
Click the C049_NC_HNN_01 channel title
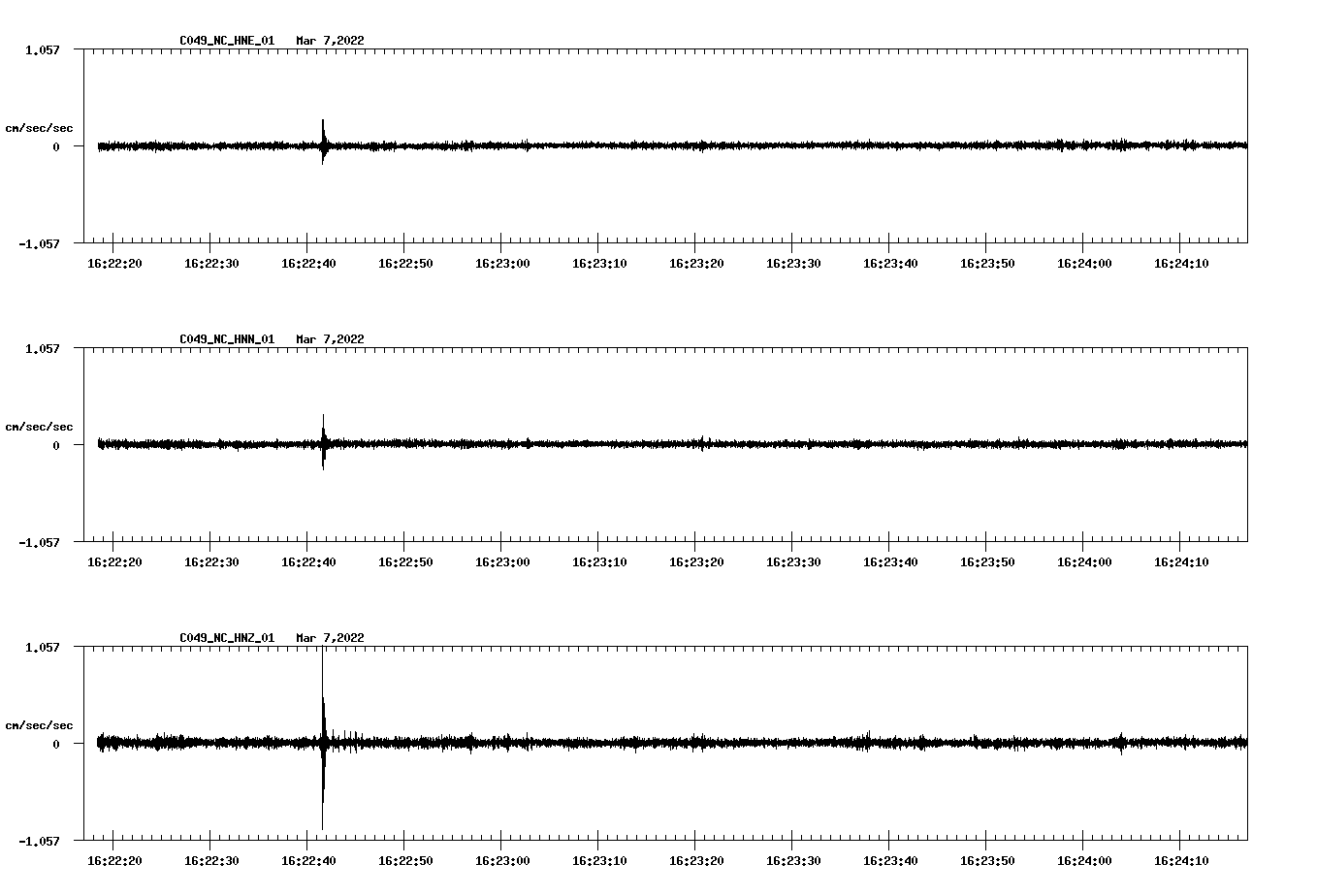[227, 339]
